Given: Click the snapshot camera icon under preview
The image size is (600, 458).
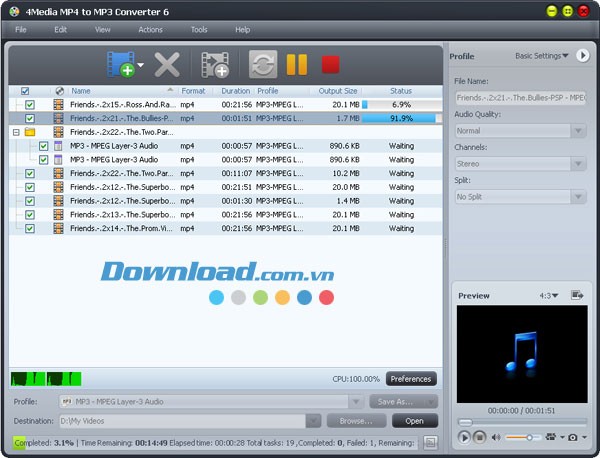Looking at the screenshot, I should (573, 437).
